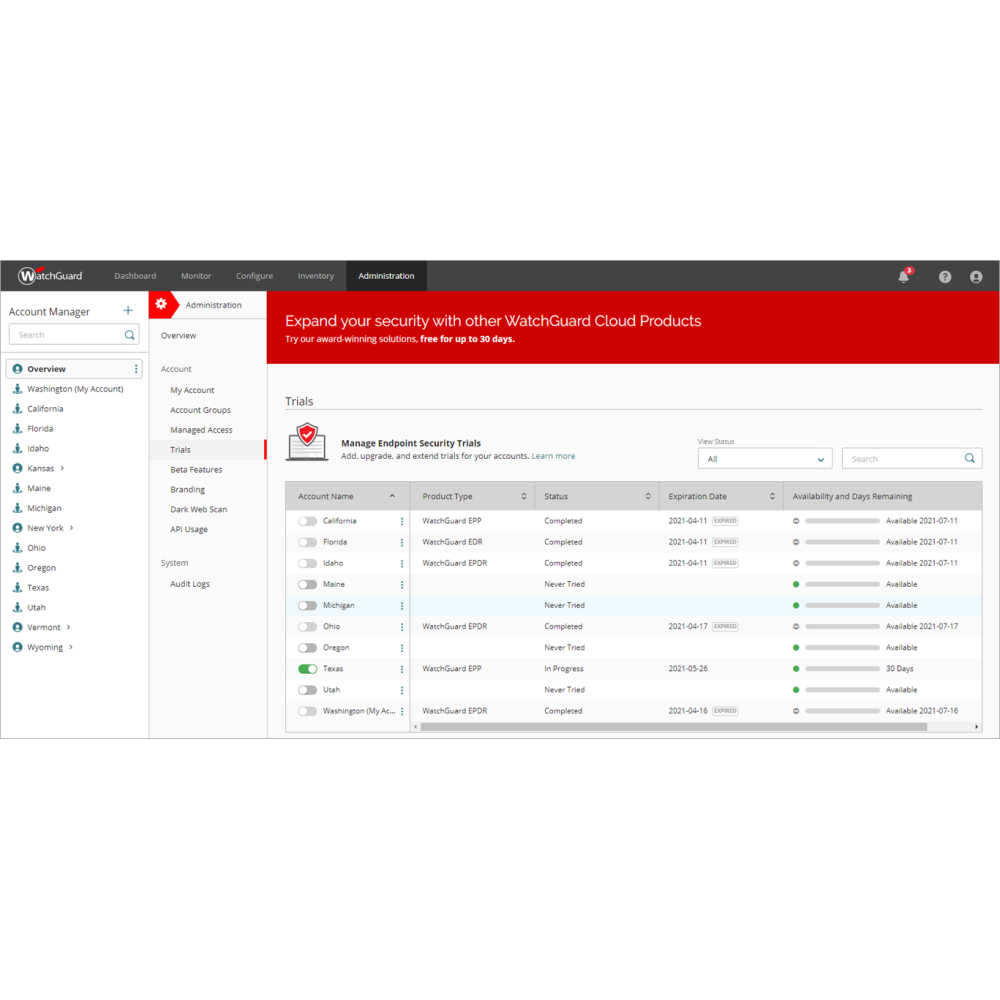The width and height of the screenshot is (1000, 1000).
Task: Open the Texas row options menu
Action: click(x=402, y=669)
